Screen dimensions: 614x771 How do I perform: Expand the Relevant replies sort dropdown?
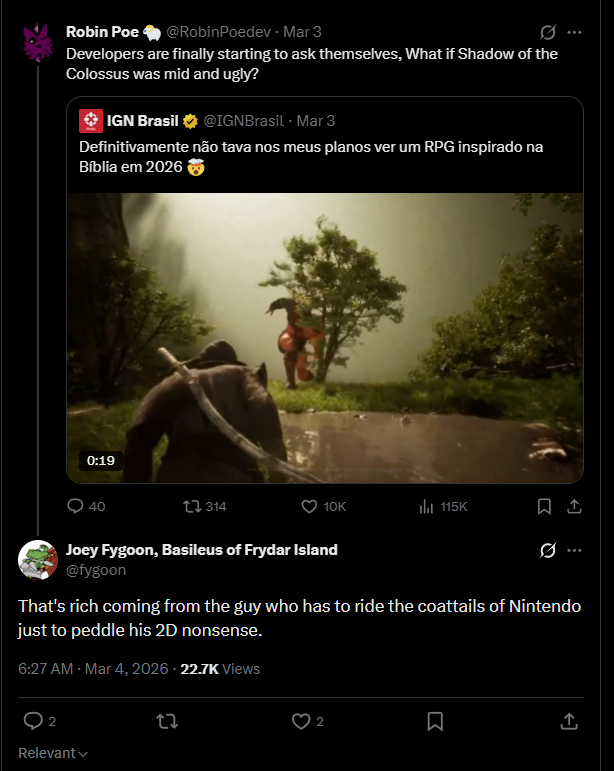pos(53,753)
